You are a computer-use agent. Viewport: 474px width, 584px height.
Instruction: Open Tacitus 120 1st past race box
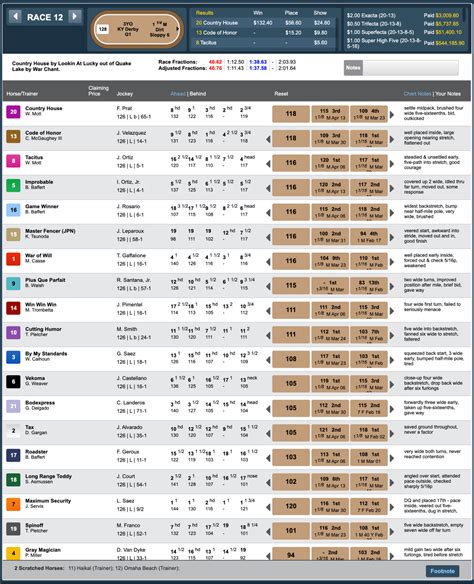click(330, 163)
